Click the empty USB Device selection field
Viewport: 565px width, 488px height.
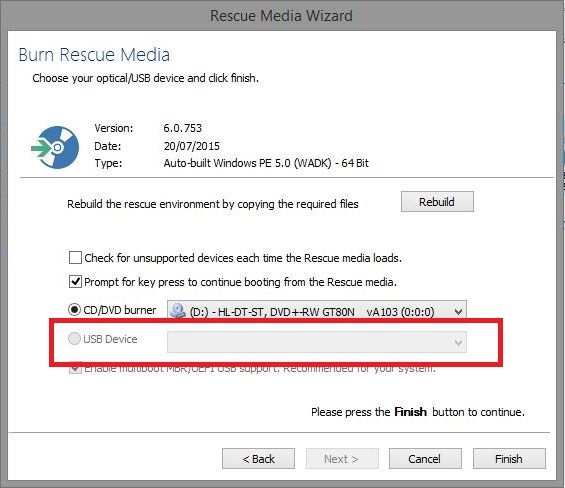(x=317, y=342)
